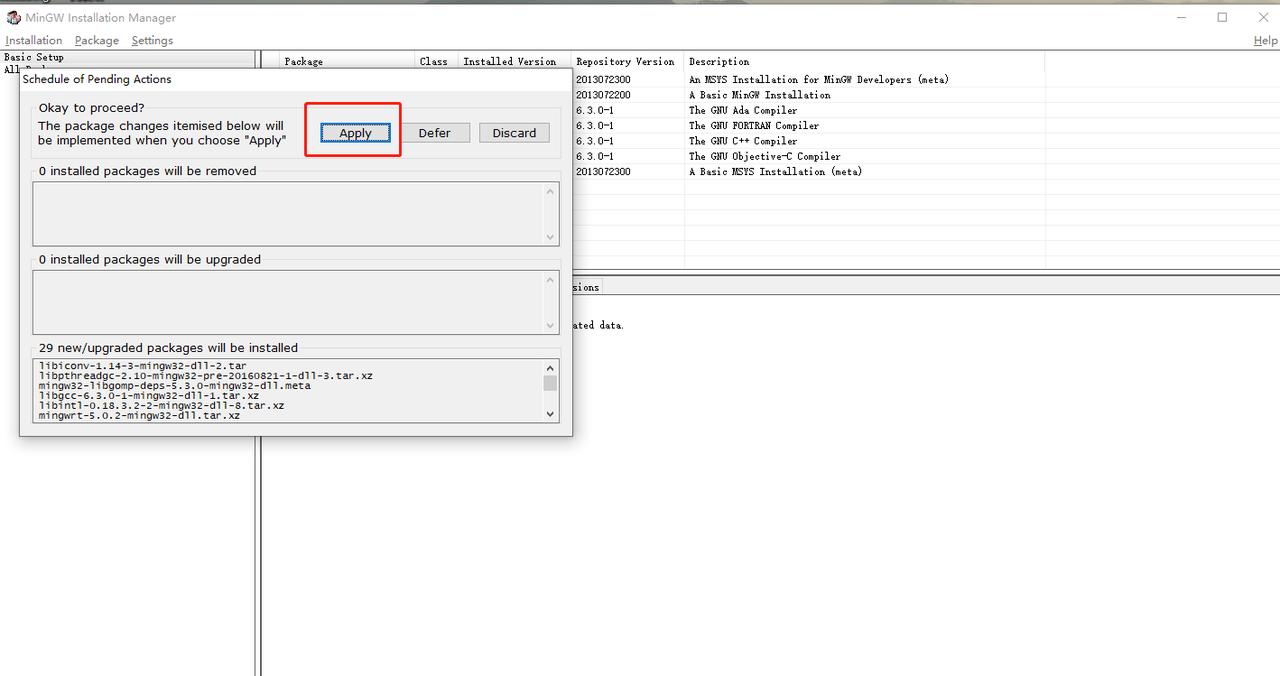Click Apply to implement package changes
Screen dimensions: 1280x676
coord(355,133)
